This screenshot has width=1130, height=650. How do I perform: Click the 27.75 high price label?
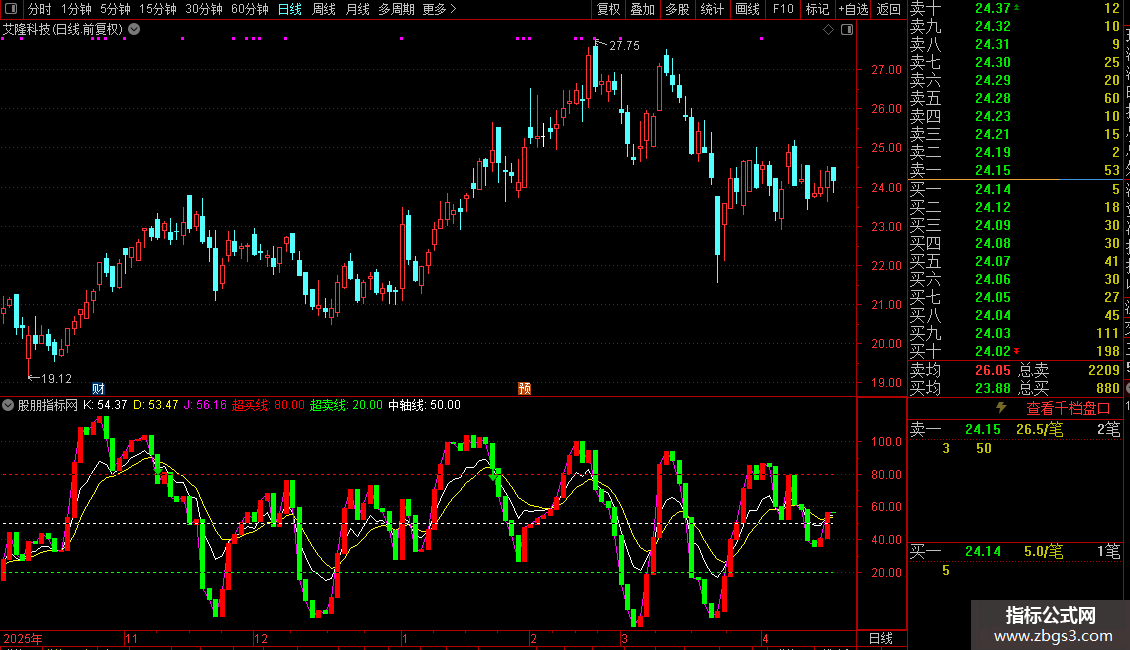tap(624, 45)
